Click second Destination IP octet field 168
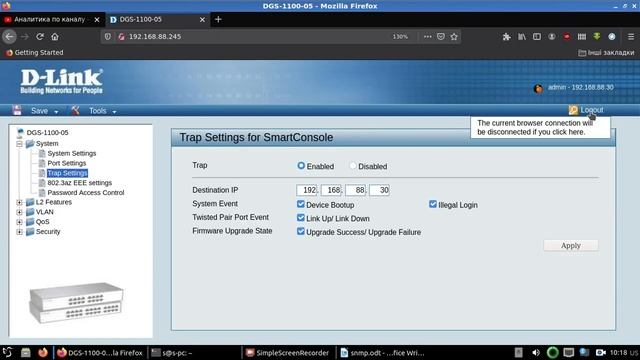The height and width of the screenshot is (360, 640). pyautogui.click(x=331, y=190)
